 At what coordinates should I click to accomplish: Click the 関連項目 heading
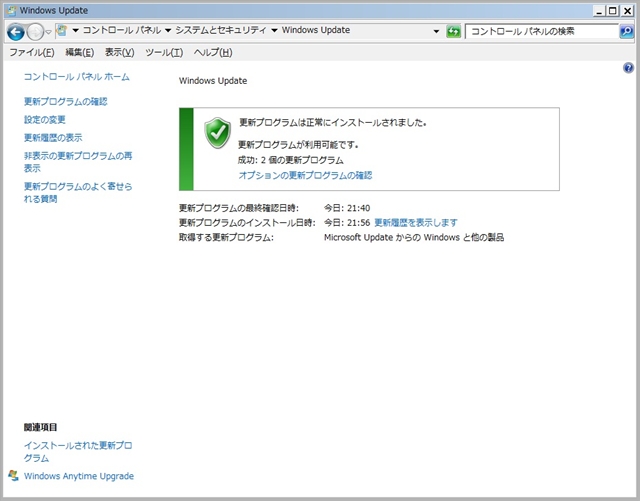tap(40, 427)
